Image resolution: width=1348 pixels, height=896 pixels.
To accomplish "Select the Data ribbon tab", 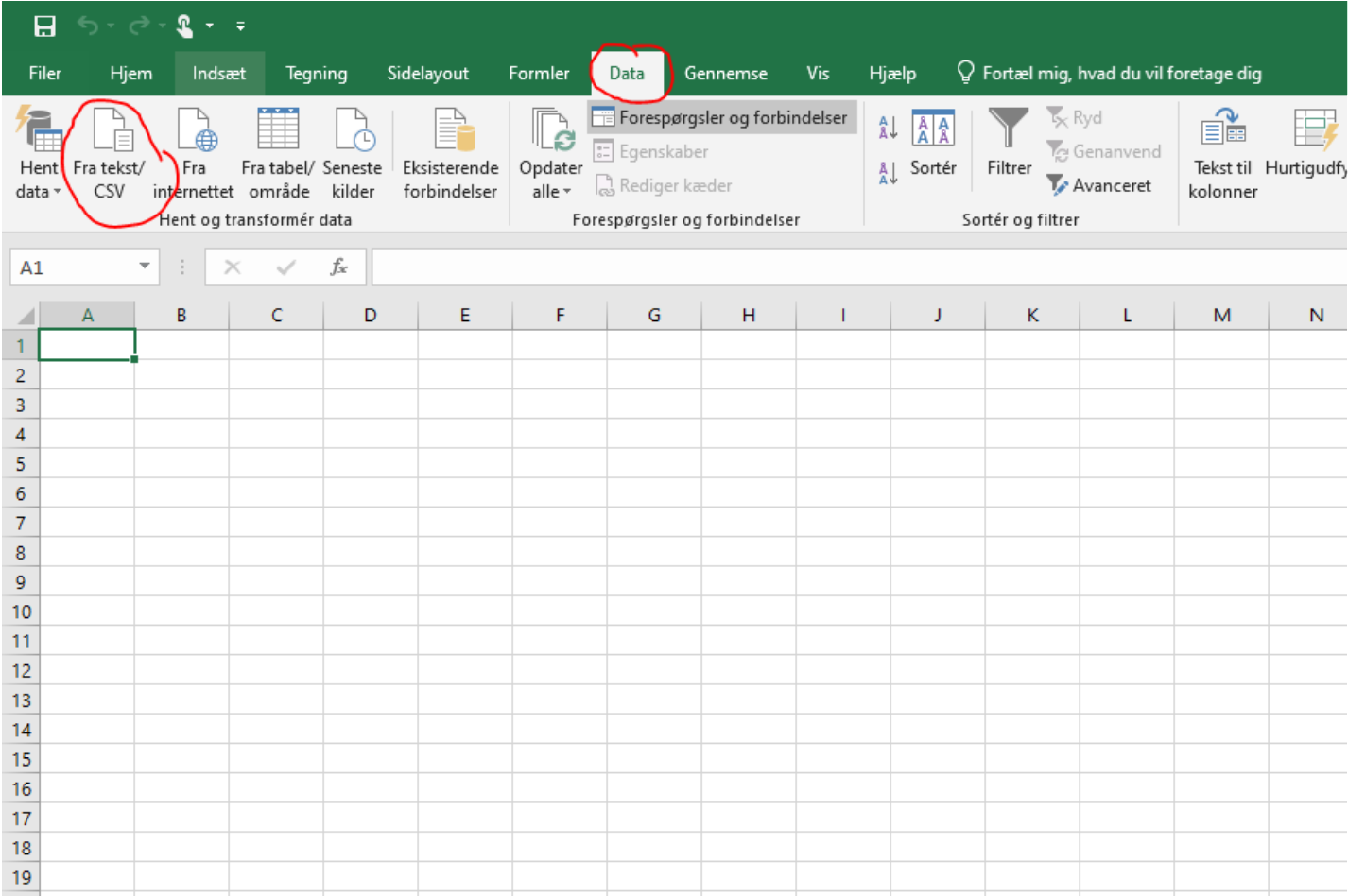I will (x=627, y=73).
